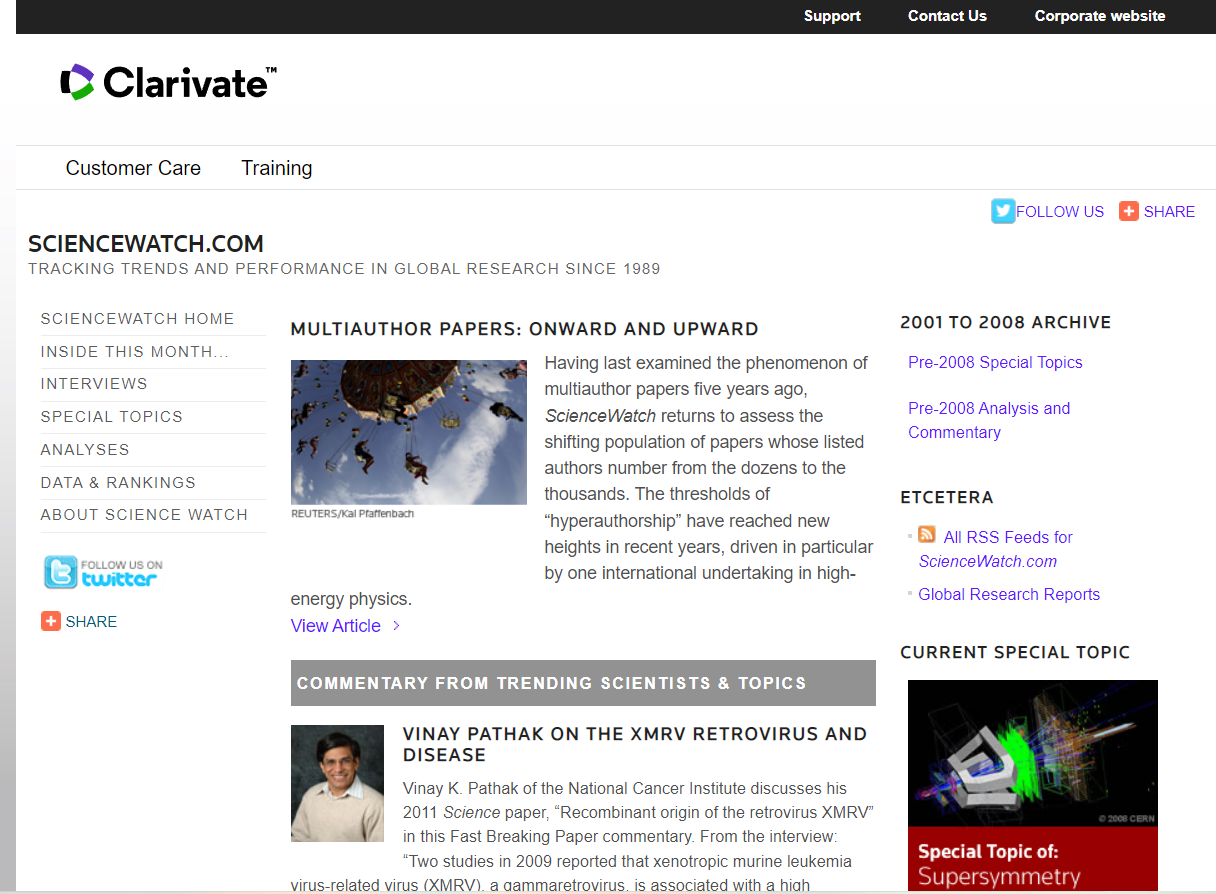Viewport: 1216px width, 894px height.
Task: Open Inside This Month in sidebar
Action: coord(135,352)
